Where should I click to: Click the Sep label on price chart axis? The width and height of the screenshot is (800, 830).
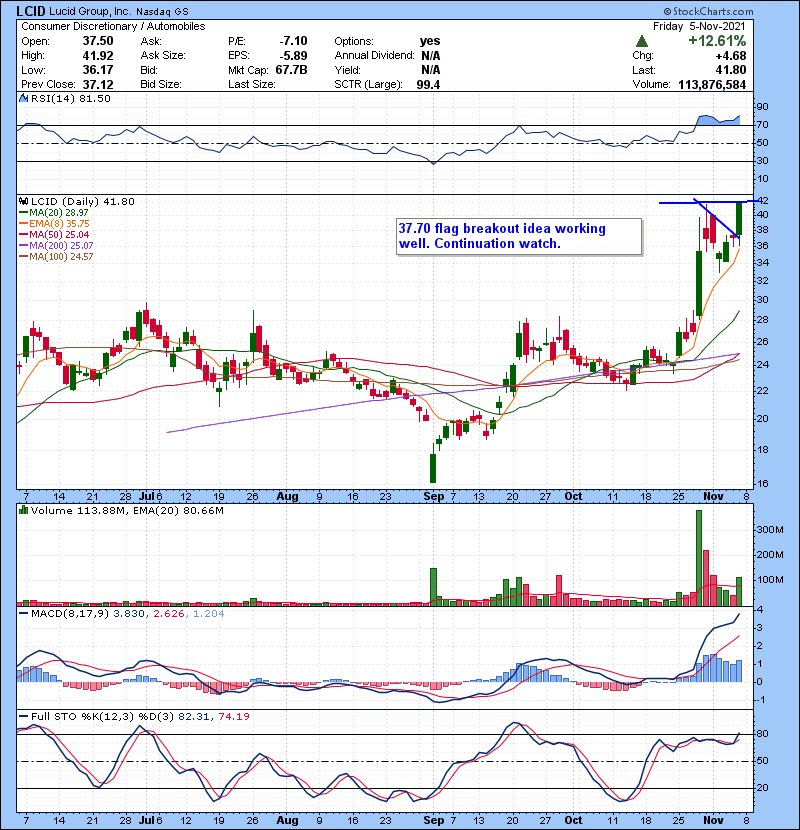click(x=434, y=497)
